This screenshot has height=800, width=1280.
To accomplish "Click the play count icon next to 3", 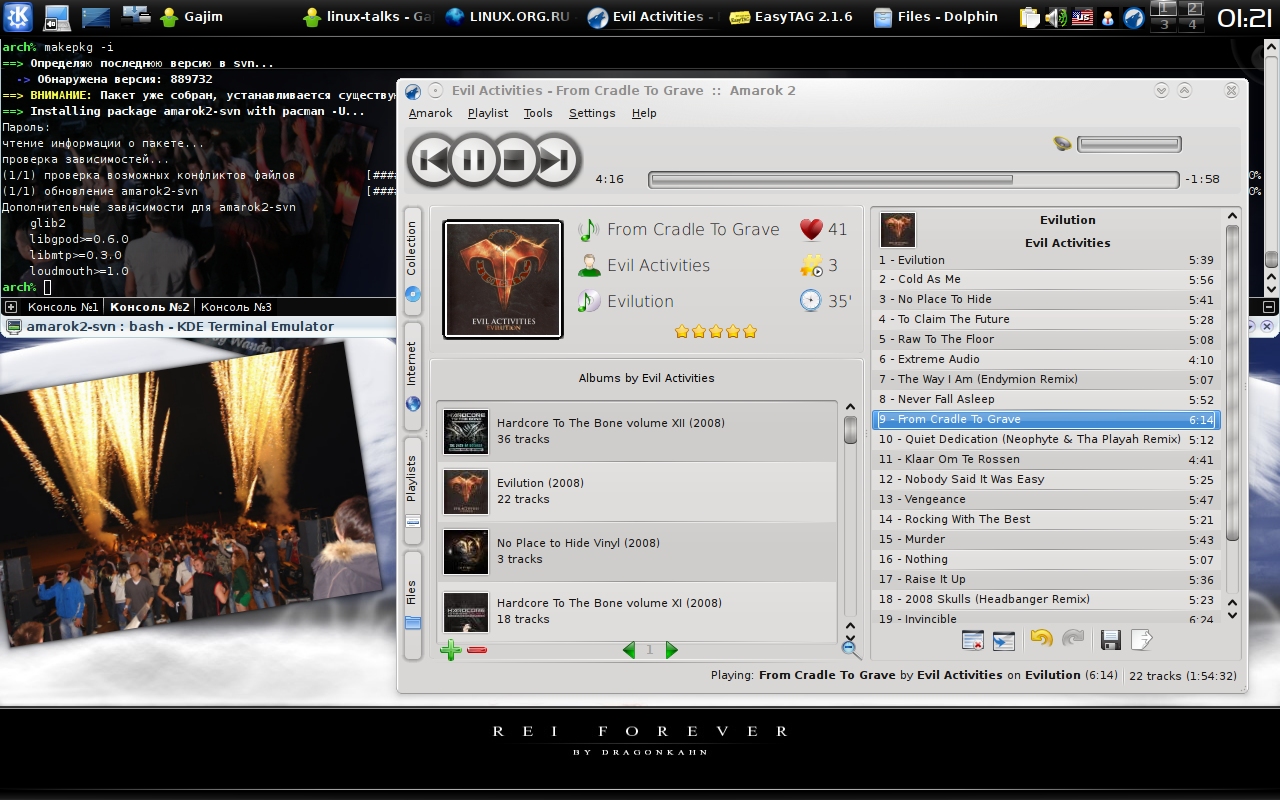I will coord(811,265).
